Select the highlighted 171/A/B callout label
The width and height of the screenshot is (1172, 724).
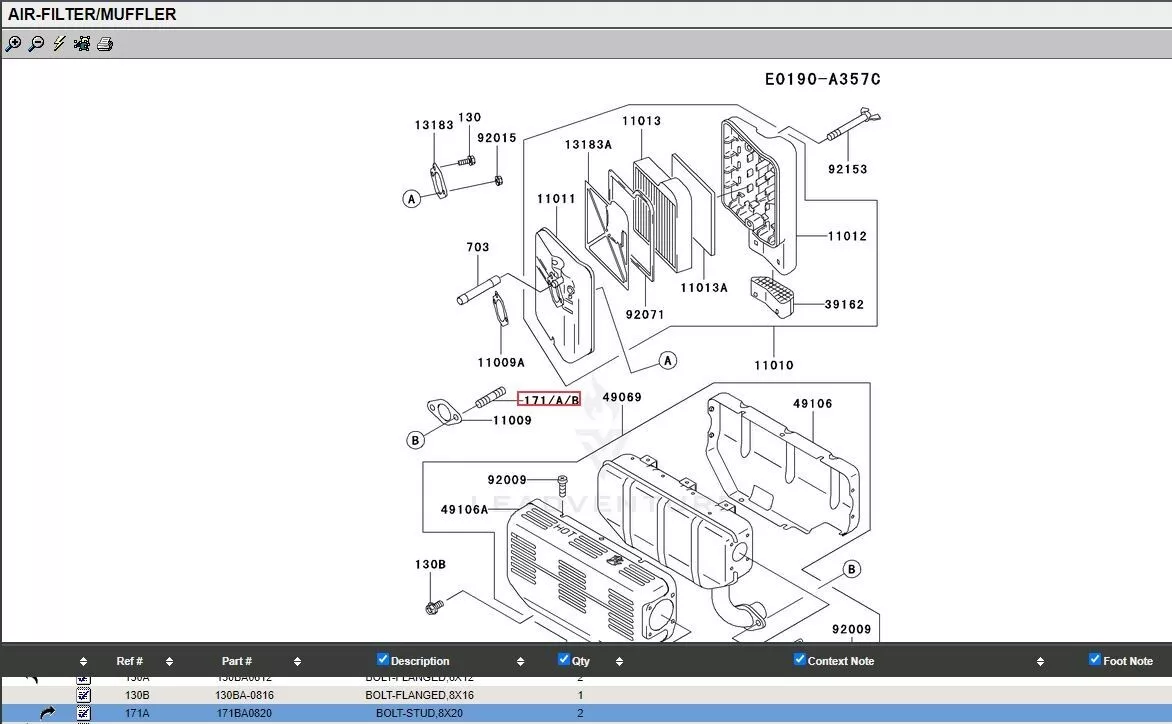point(549,400)
